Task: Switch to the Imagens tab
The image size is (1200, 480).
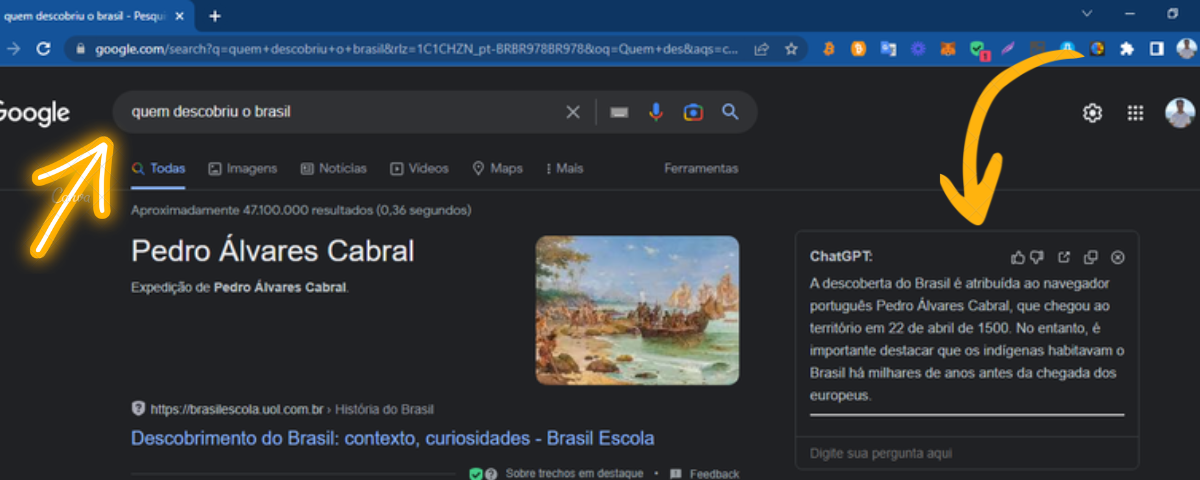Action: point(242,168)
